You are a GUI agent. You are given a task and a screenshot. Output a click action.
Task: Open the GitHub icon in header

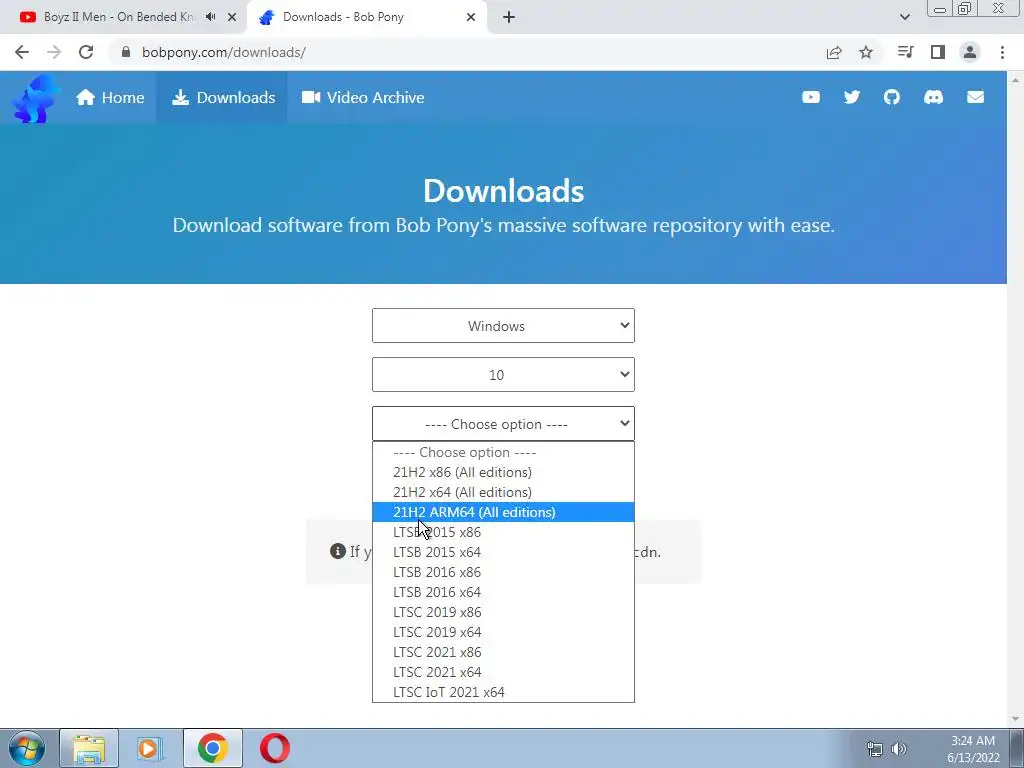click(892, 97)
